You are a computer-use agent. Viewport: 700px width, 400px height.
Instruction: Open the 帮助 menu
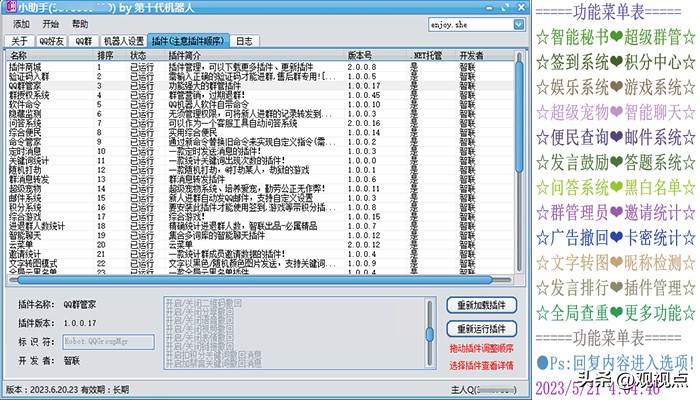point(80,24)
